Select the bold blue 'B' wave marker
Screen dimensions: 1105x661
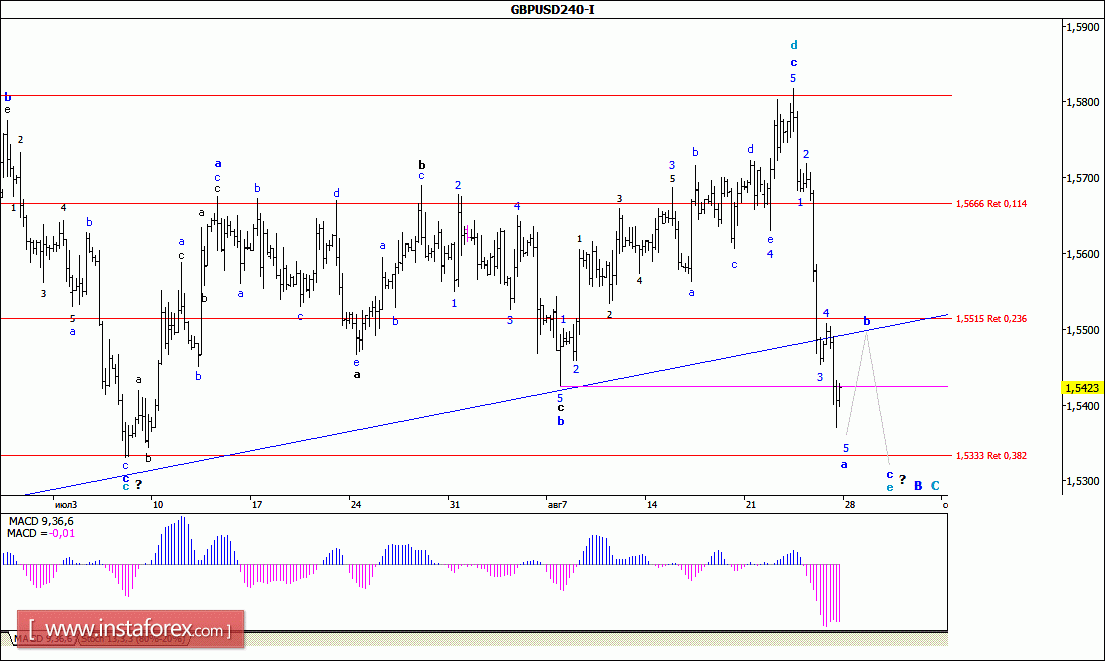pos(917,485)
